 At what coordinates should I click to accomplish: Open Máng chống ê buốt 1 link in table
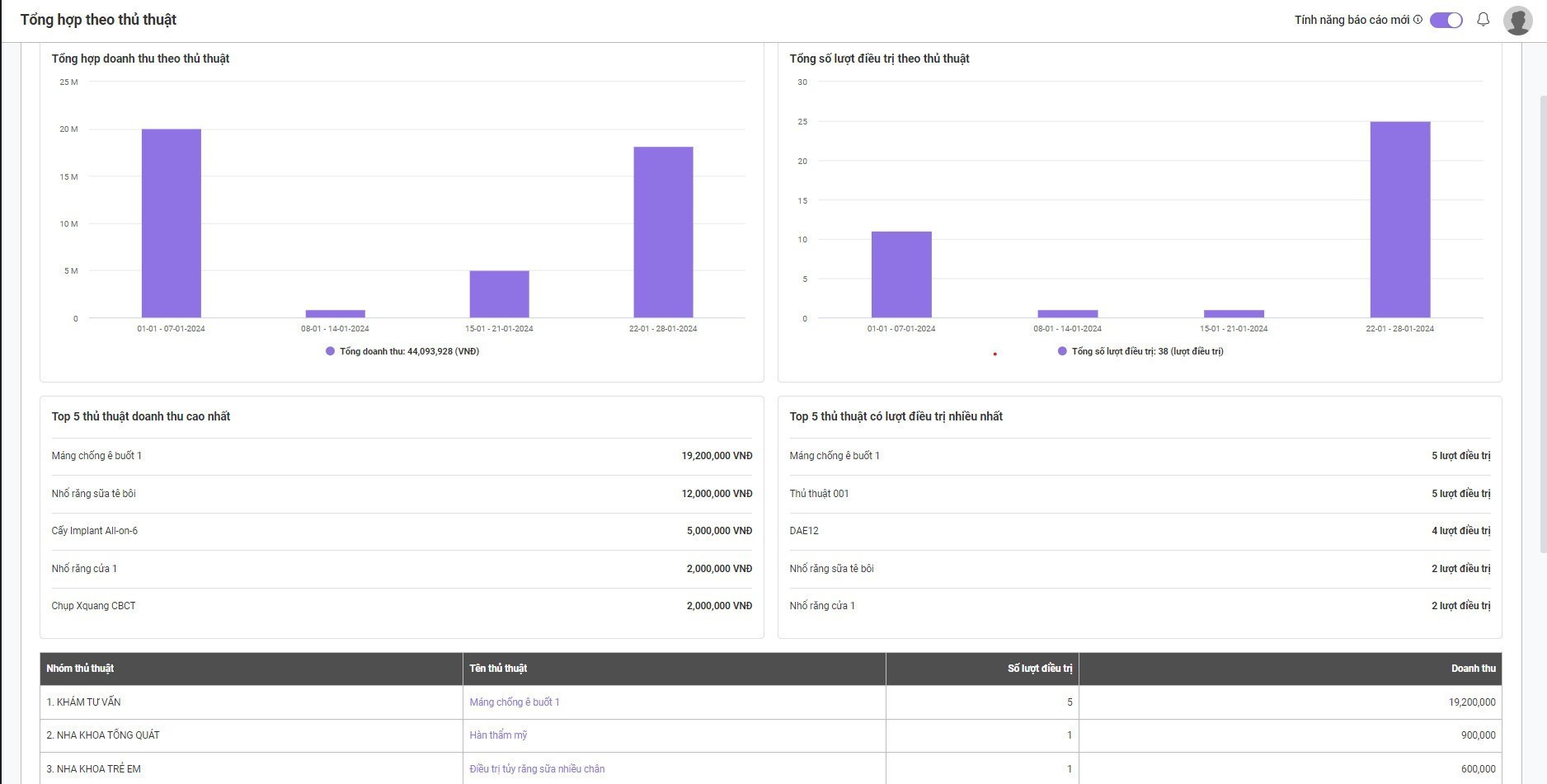[x=514, y=702]
